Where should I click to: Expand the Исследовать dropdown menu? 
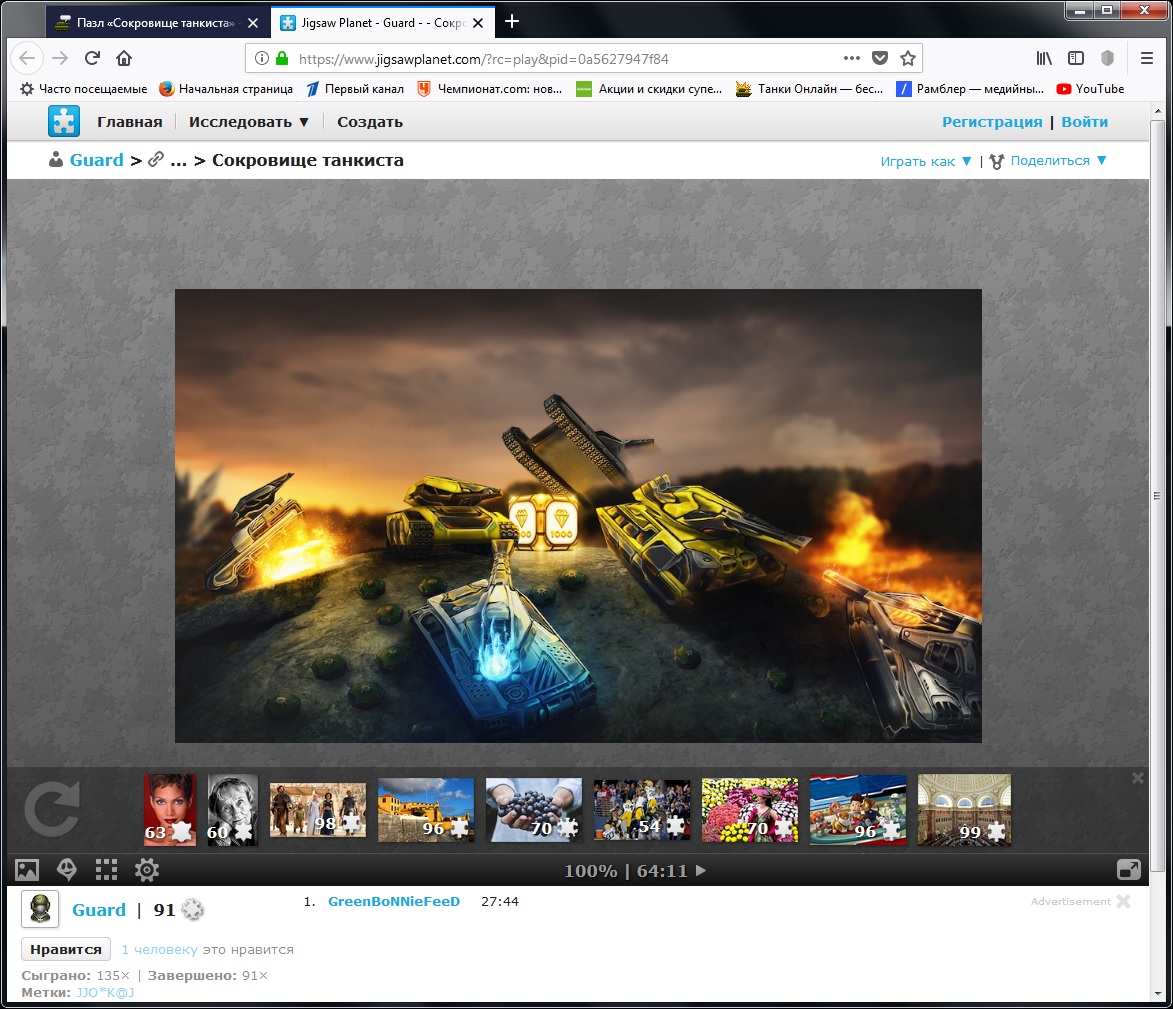click(248, 122)
